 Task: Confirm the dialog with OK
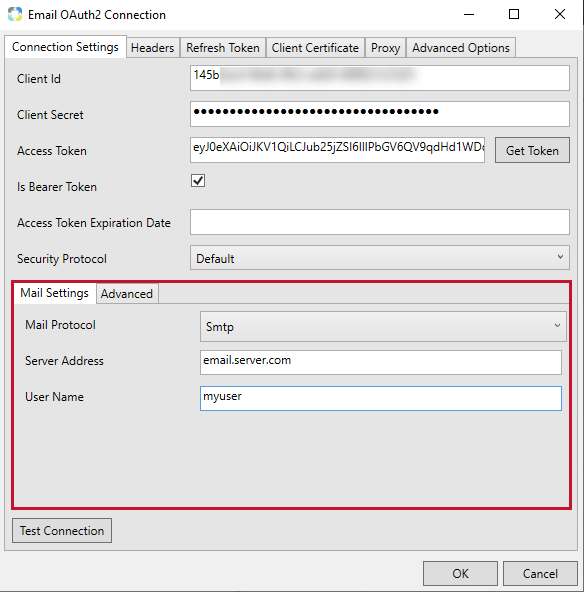click(460, 574)
